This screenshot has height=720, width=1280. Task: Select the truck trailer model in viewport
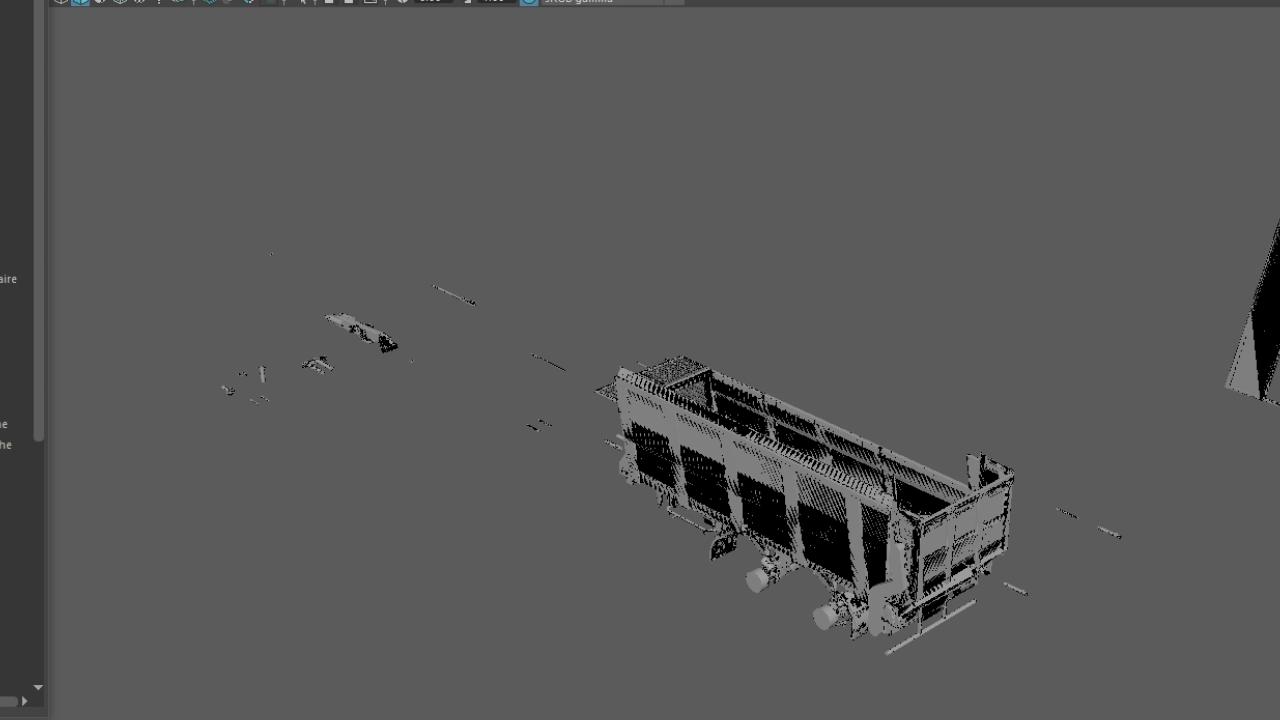tap(800, 490)
